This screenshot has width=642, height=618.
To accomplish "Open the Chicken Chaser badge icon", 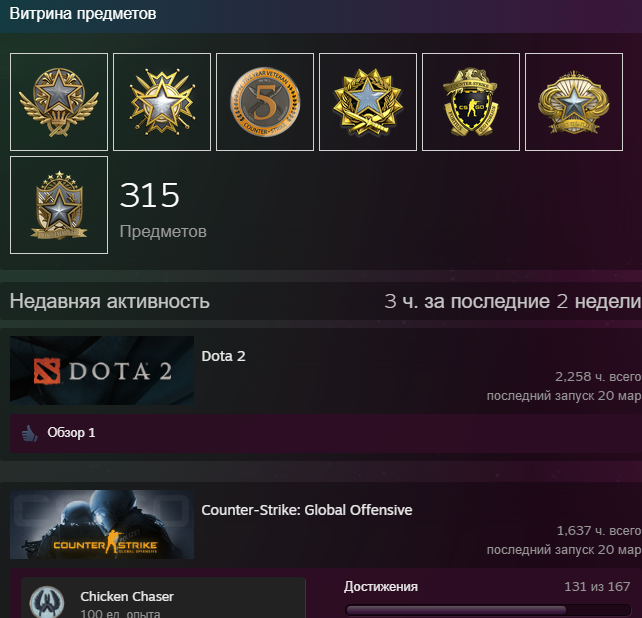I will [x=47, y=602].
